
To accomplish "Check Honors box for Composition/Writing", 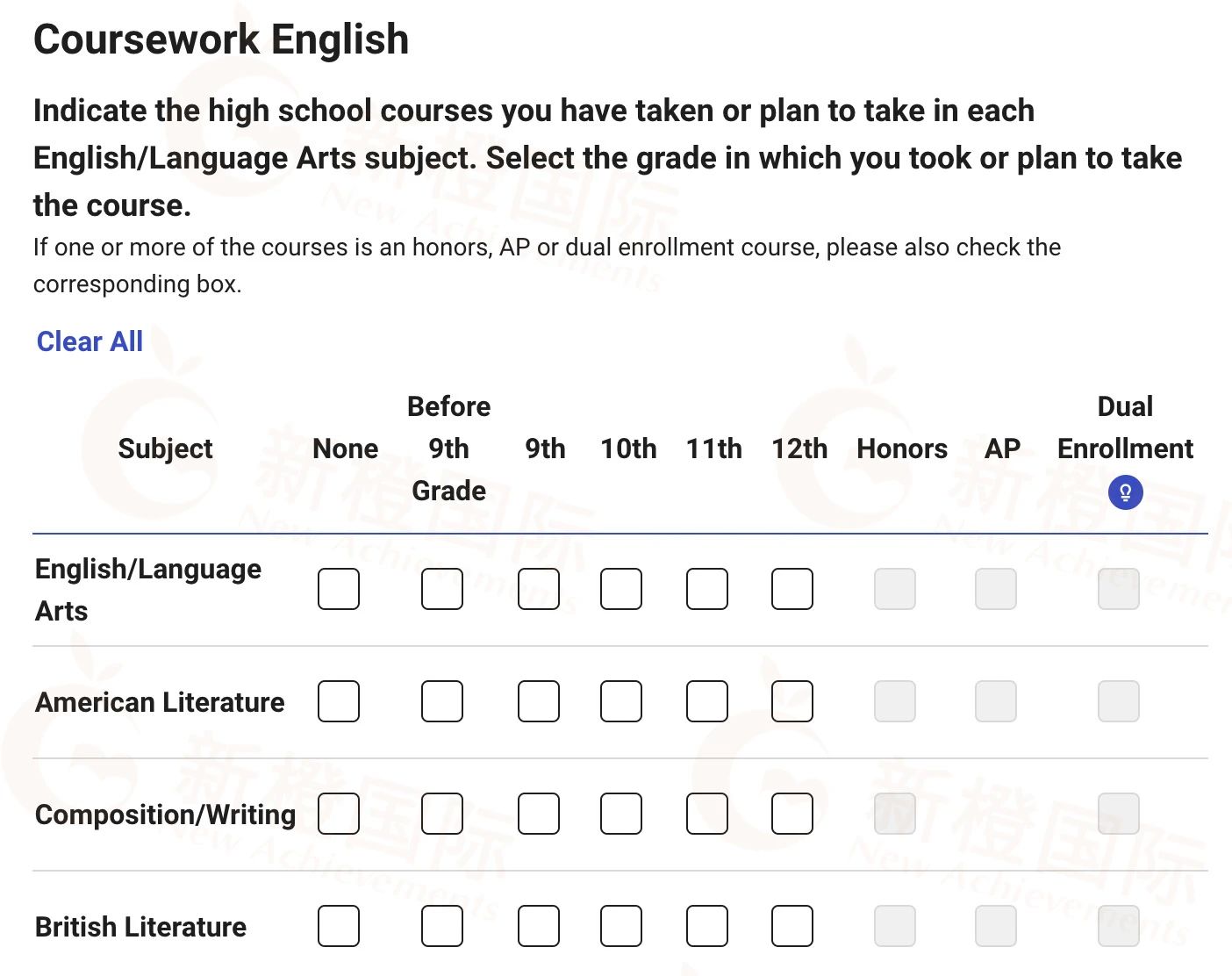I will 895,814.
